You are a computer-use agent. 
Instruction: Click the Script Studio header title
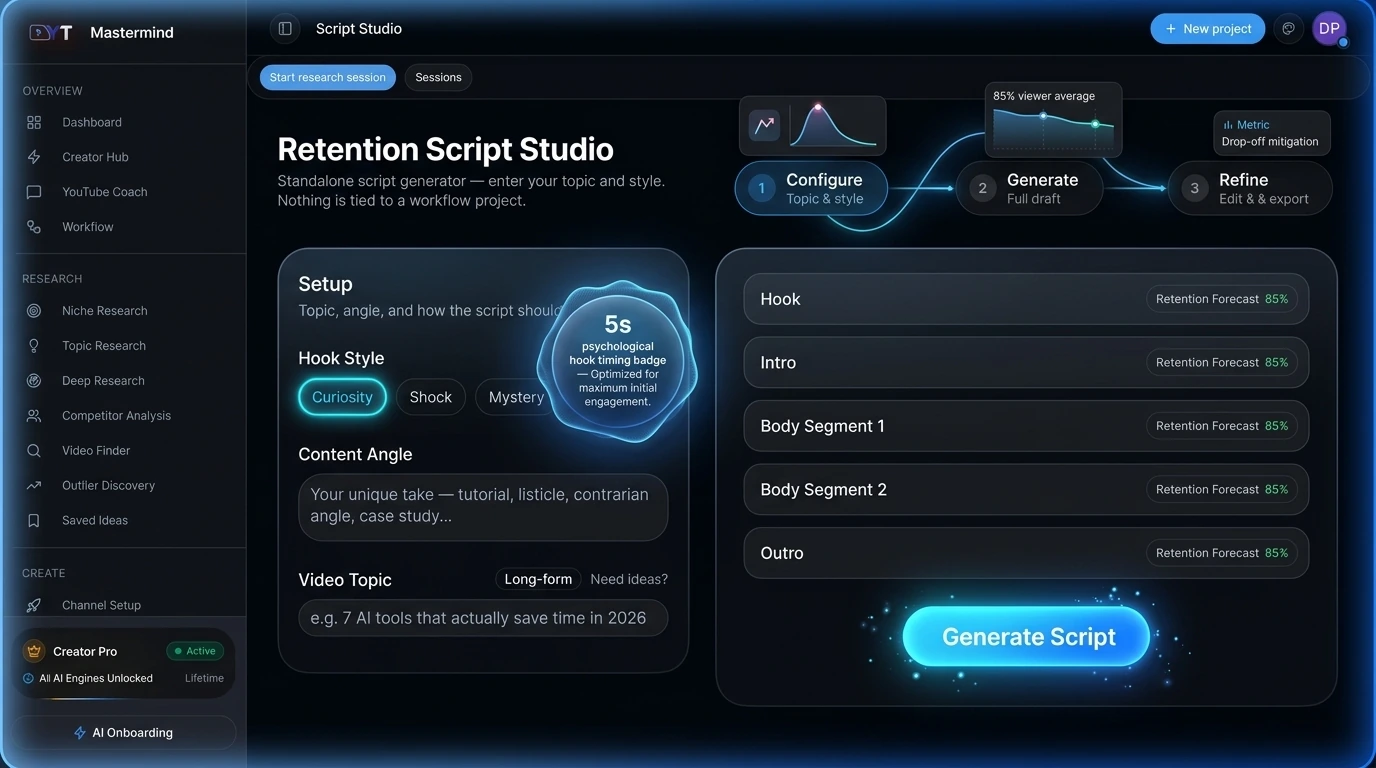(x=359, y=29)
